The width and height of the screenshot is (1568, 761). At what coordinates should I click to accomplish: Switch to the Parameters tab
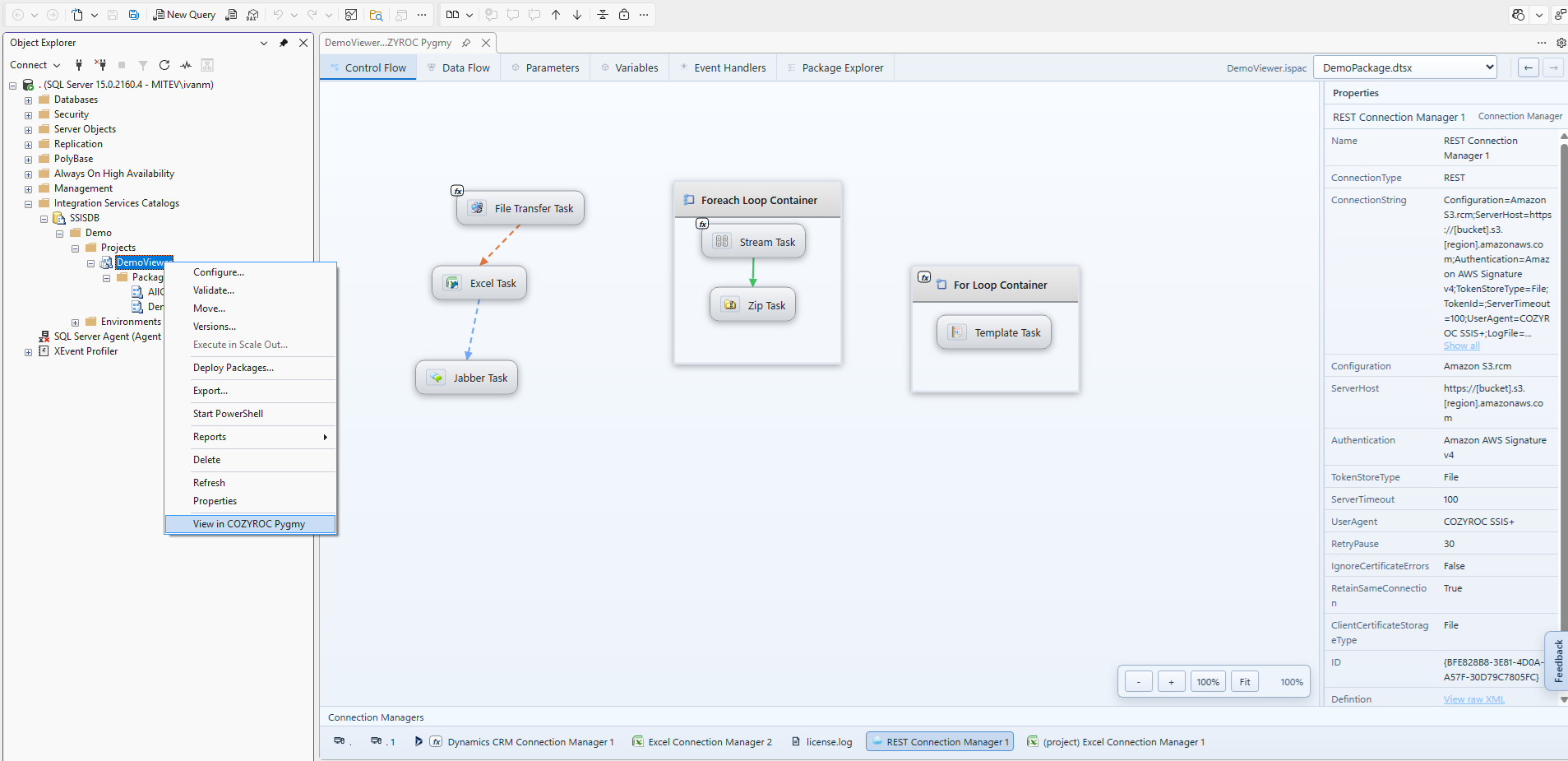coord(544,68)
